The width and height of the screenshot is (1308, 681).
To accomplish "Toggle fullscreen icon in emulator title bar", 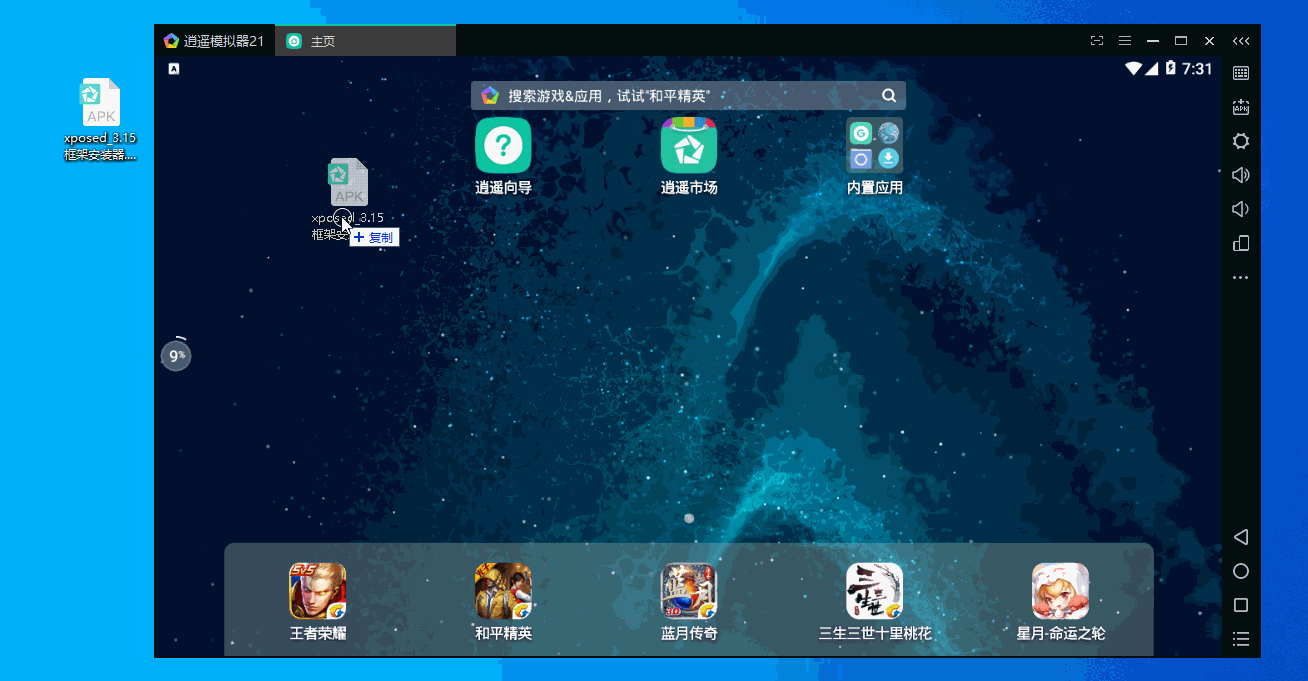I will tap(1097, 41).
